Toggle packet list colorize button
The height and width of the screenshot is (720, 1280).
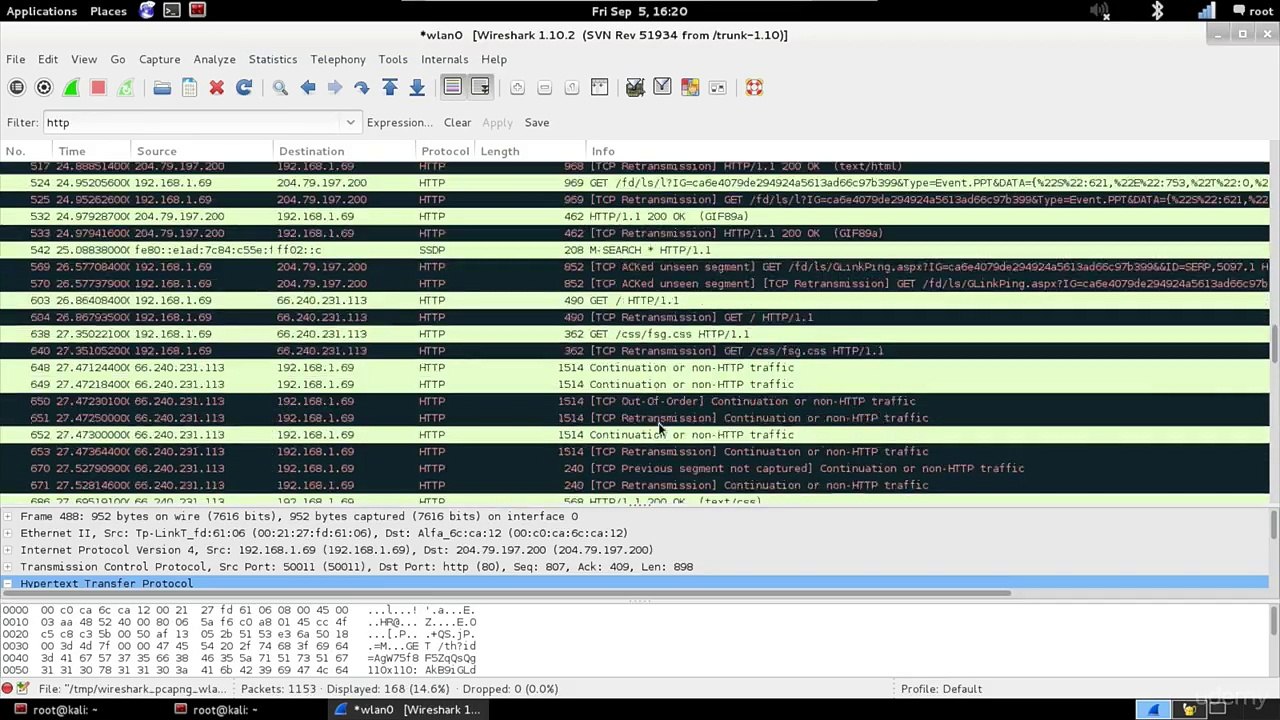point(453,88)
